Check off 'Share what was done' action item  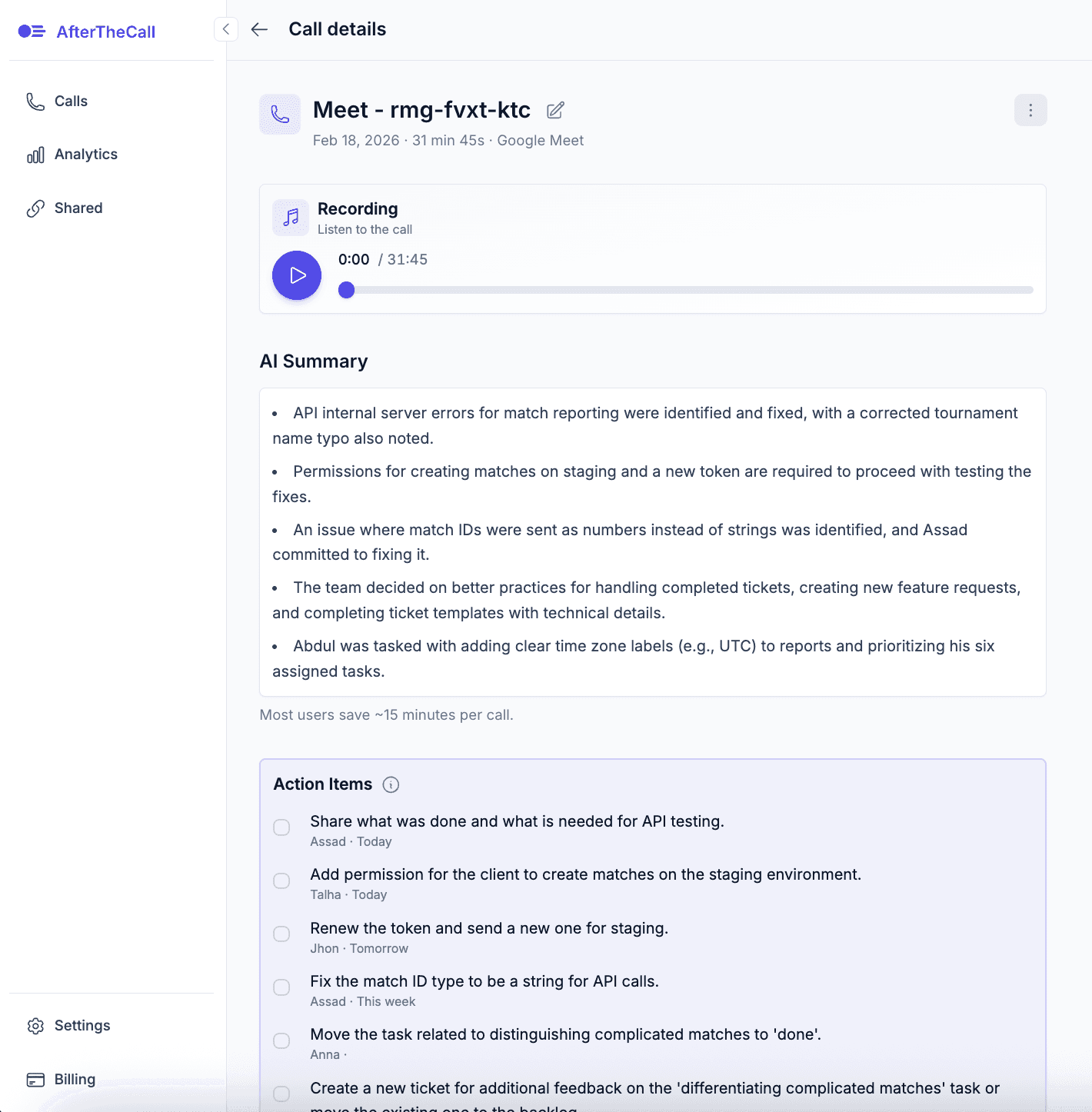coord(282,827)
